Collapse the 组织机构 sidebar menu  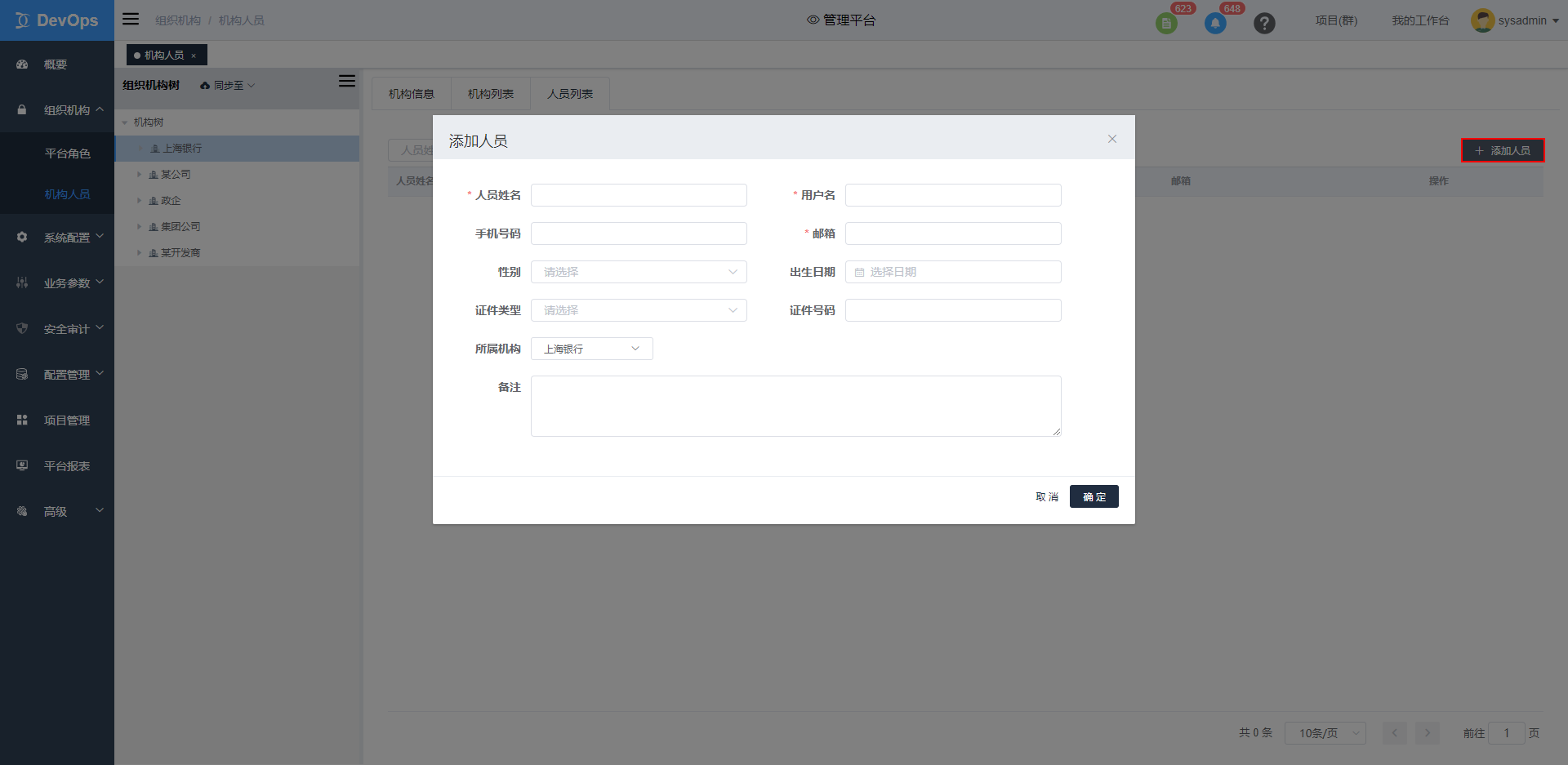click(100, 109)
